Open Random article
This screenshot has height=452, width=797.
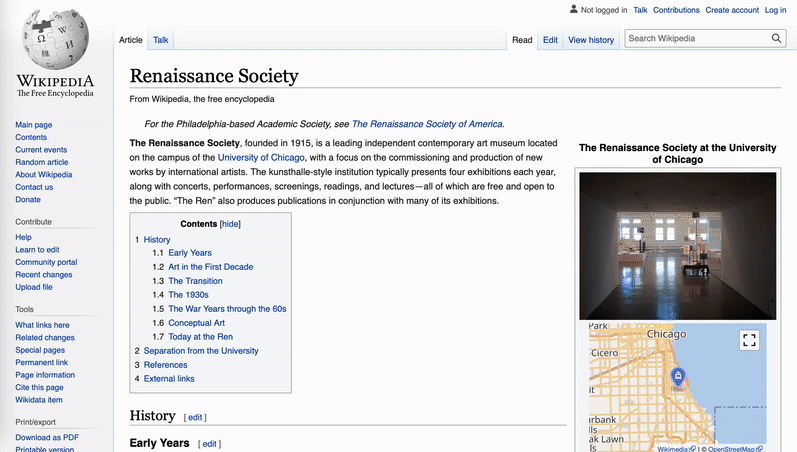(42, 162)
